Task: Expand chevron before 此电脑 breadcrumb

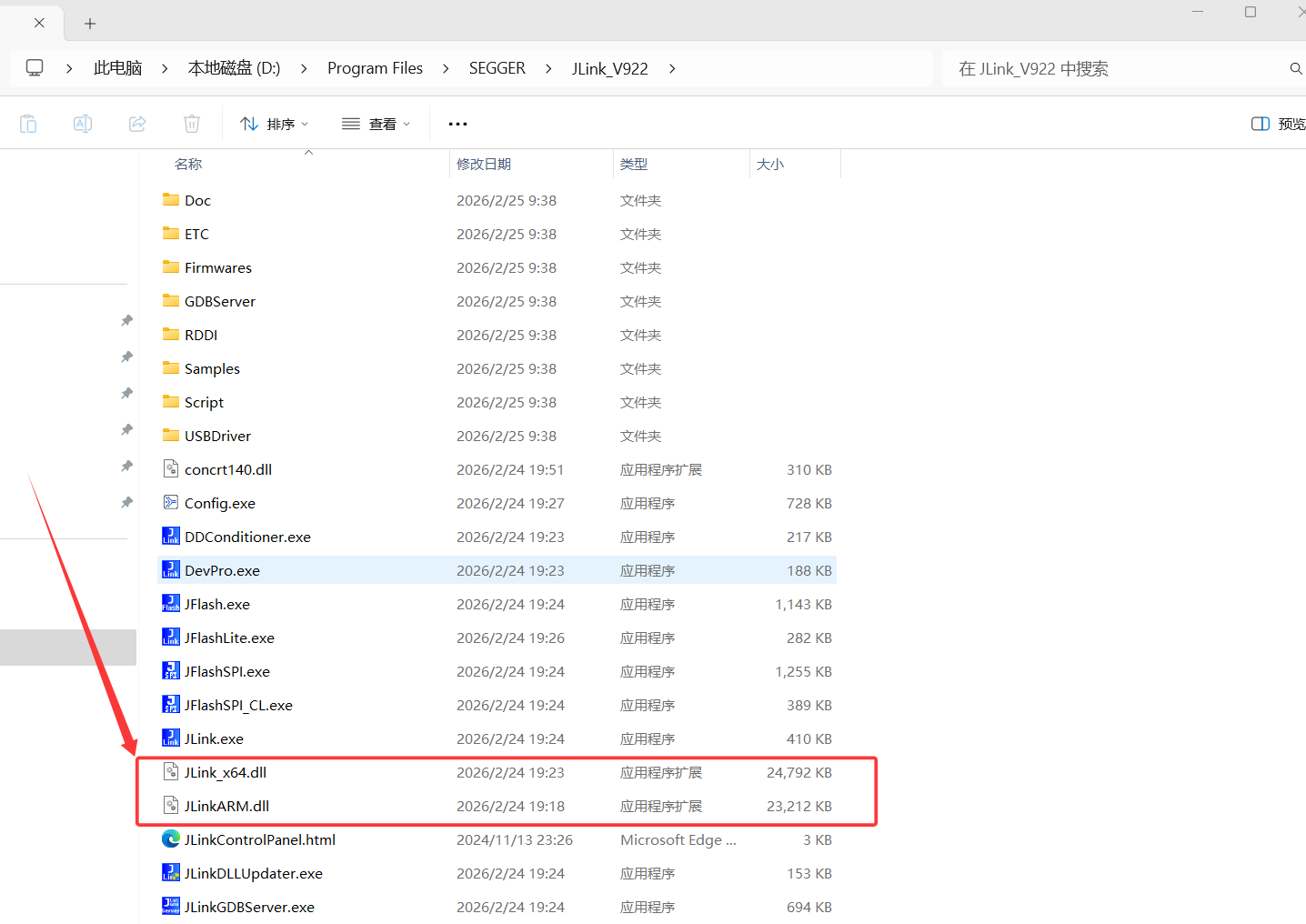Action: (x=69, y=68)
